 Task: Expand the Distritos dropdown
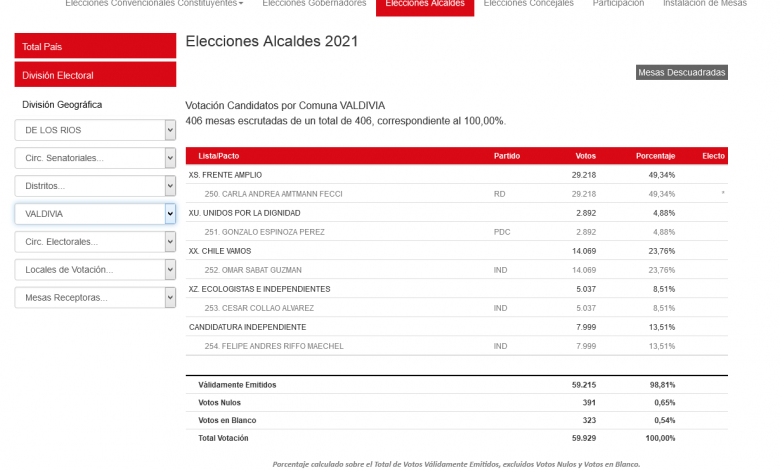pyautogui.click(x=95, y=186)
